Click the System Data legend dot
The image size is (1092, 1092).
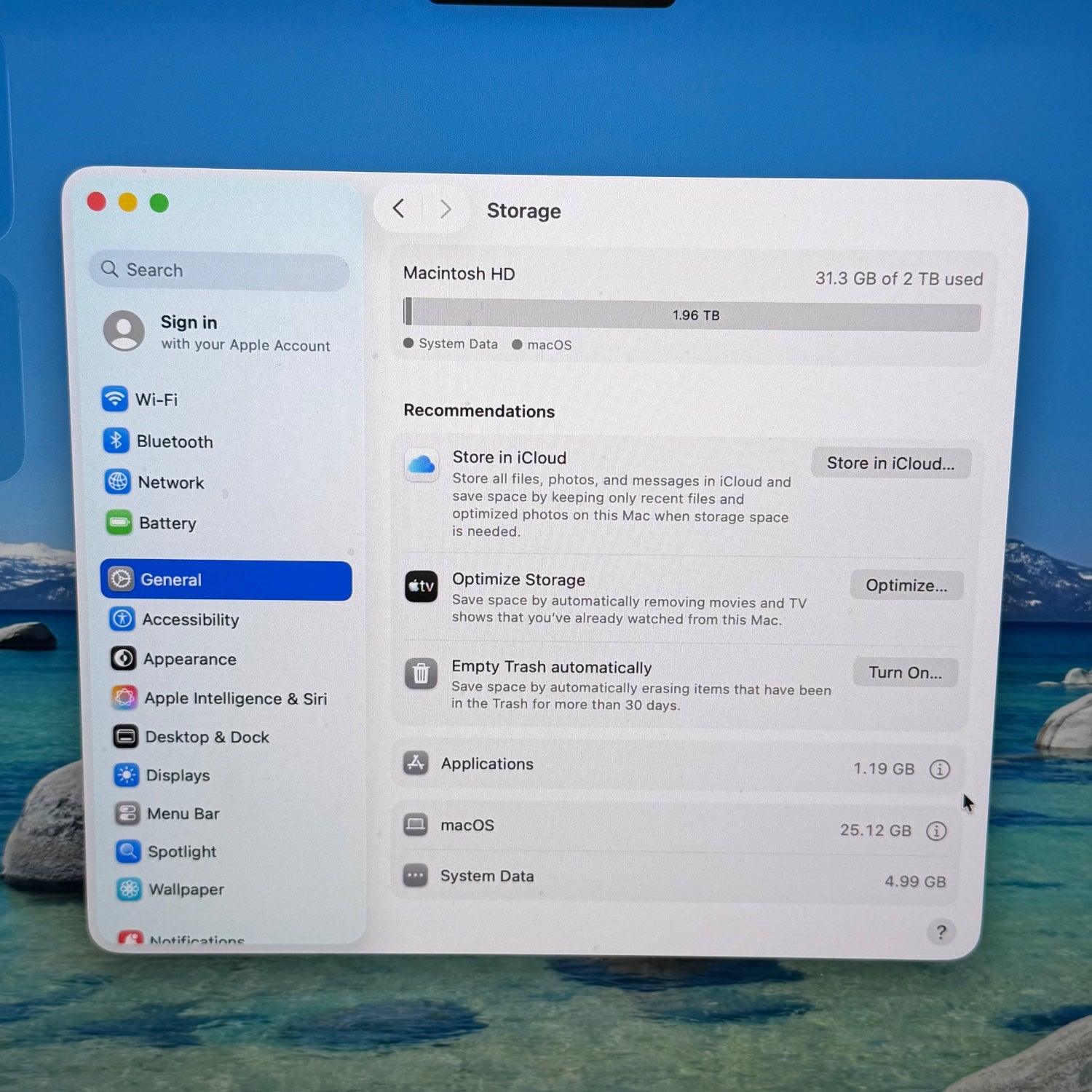coord(408,343)
